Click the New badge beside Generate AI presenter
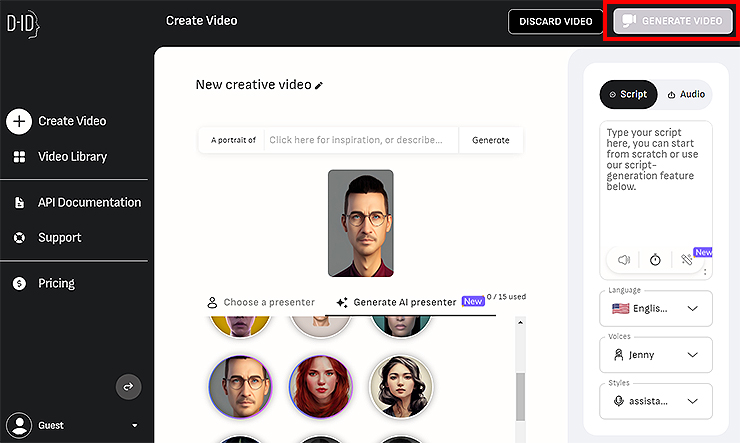The height and width of the screenshot is (443, 740). tap(473, 301)
